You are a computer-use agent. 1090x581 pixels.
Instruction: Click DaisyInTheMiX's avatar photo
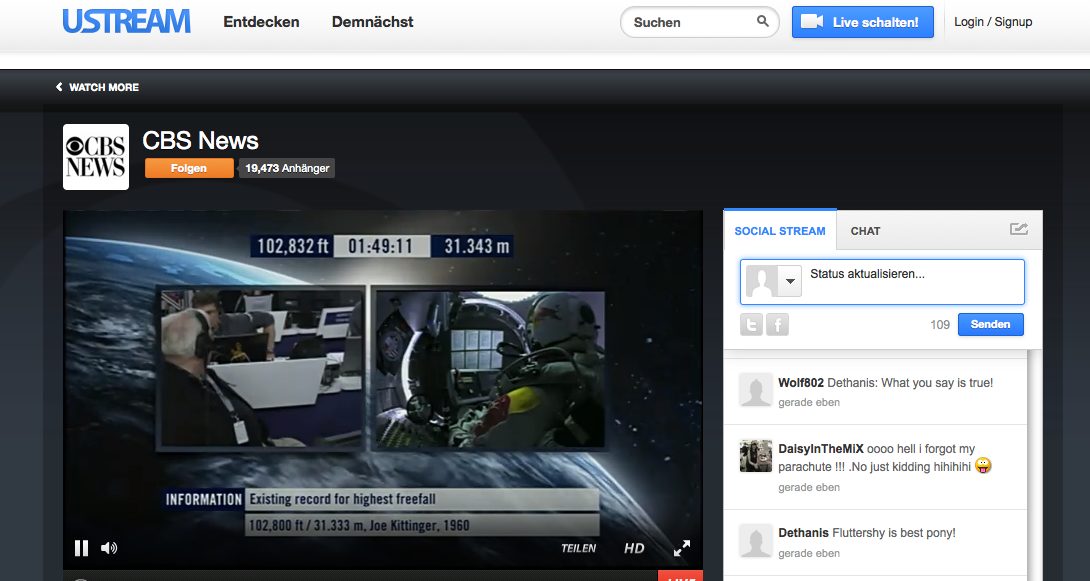coord(756,456)
